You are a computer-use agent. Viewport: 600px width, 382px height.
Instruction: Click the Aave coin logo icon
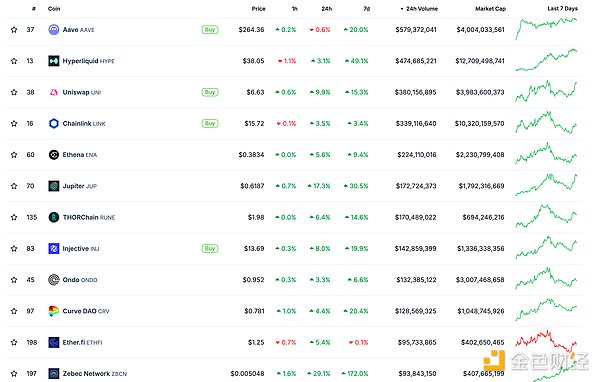(54, 29)
